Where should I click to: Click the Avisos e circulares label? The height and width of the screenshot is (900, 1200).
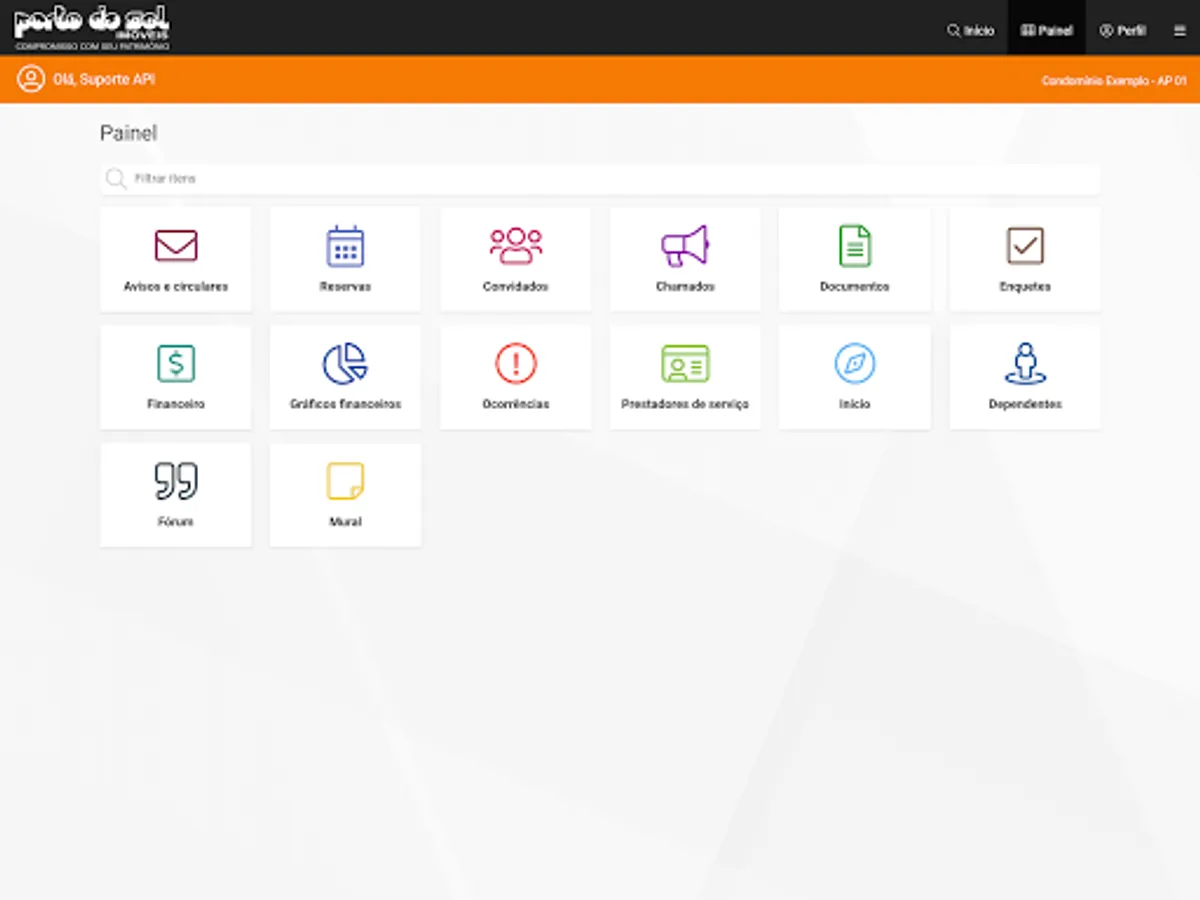click(176, 286)
